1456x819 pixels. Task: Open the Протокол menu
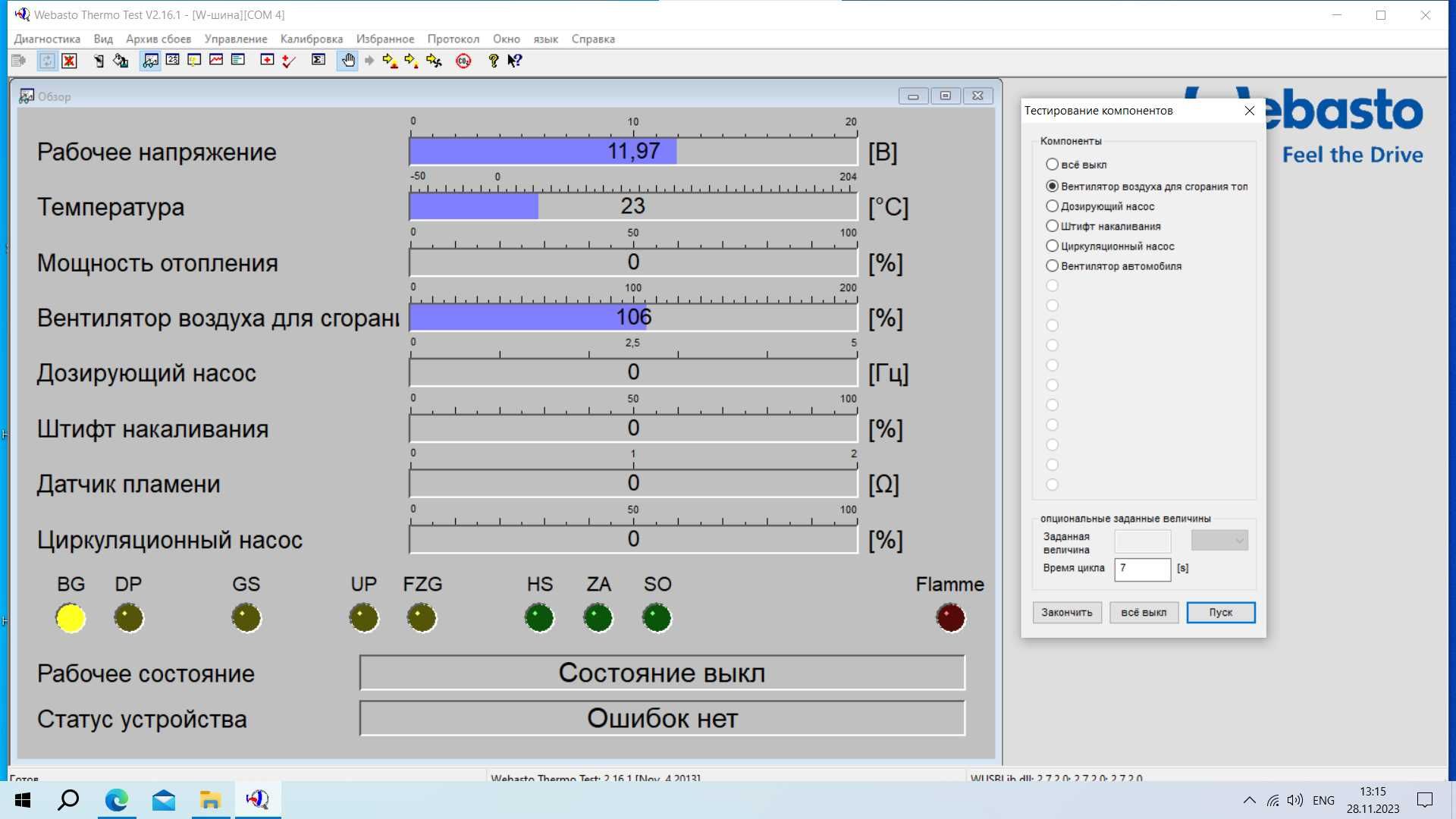tap(453, 39)
